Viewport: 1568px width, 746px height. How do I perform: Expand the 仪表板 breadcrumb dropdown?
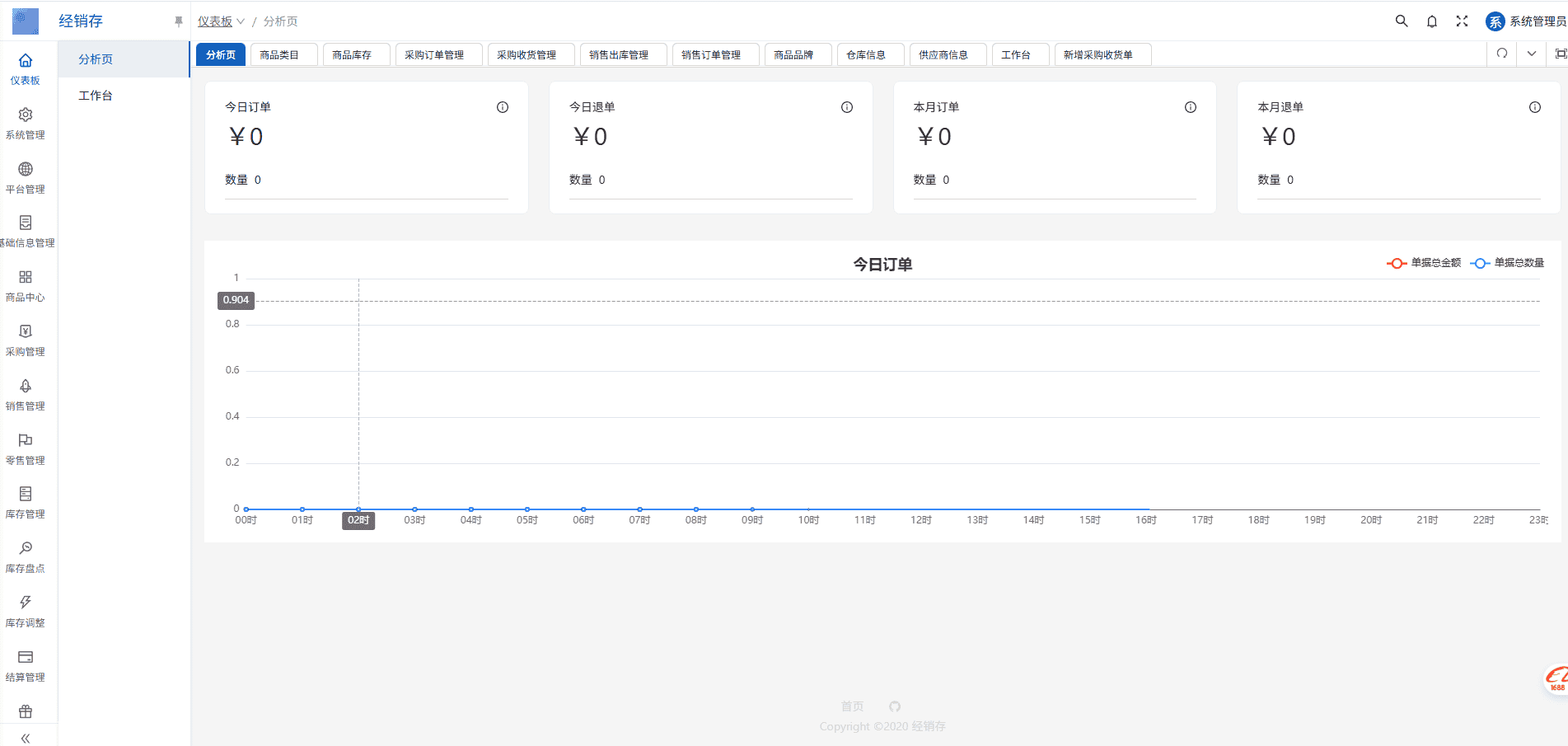[x=221, y=21]
